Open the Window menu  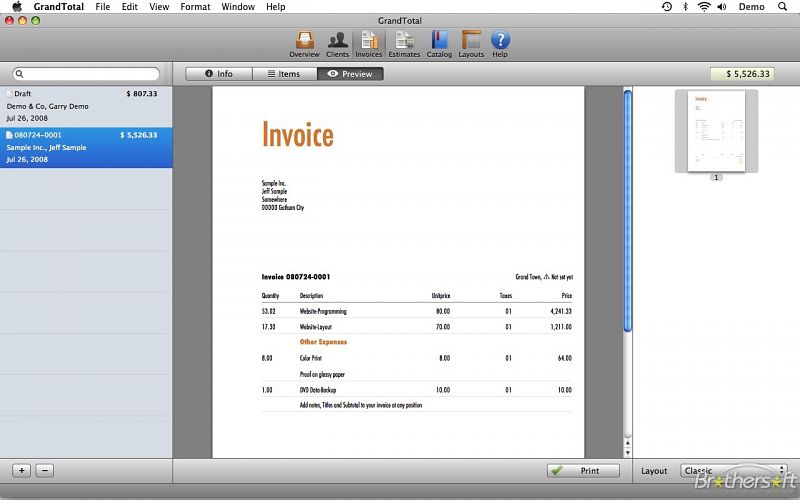[x=238, y=7]
